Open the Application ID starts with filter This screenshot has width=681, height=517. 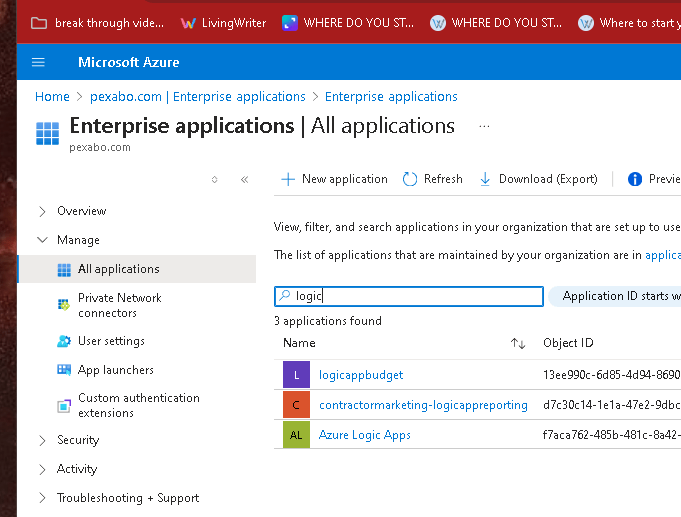[x=615, y=296]
